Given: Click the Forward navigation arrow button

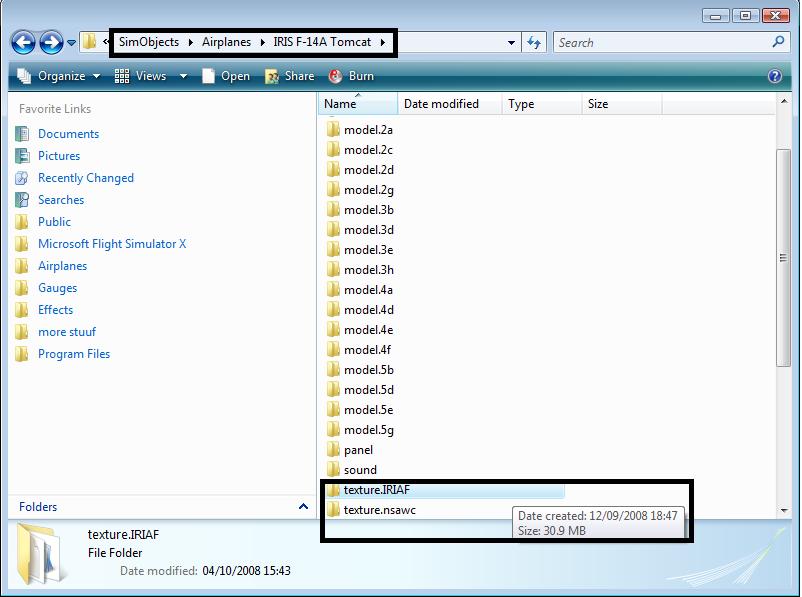Looking at the screenshot, I should click(x=51, y=42).
